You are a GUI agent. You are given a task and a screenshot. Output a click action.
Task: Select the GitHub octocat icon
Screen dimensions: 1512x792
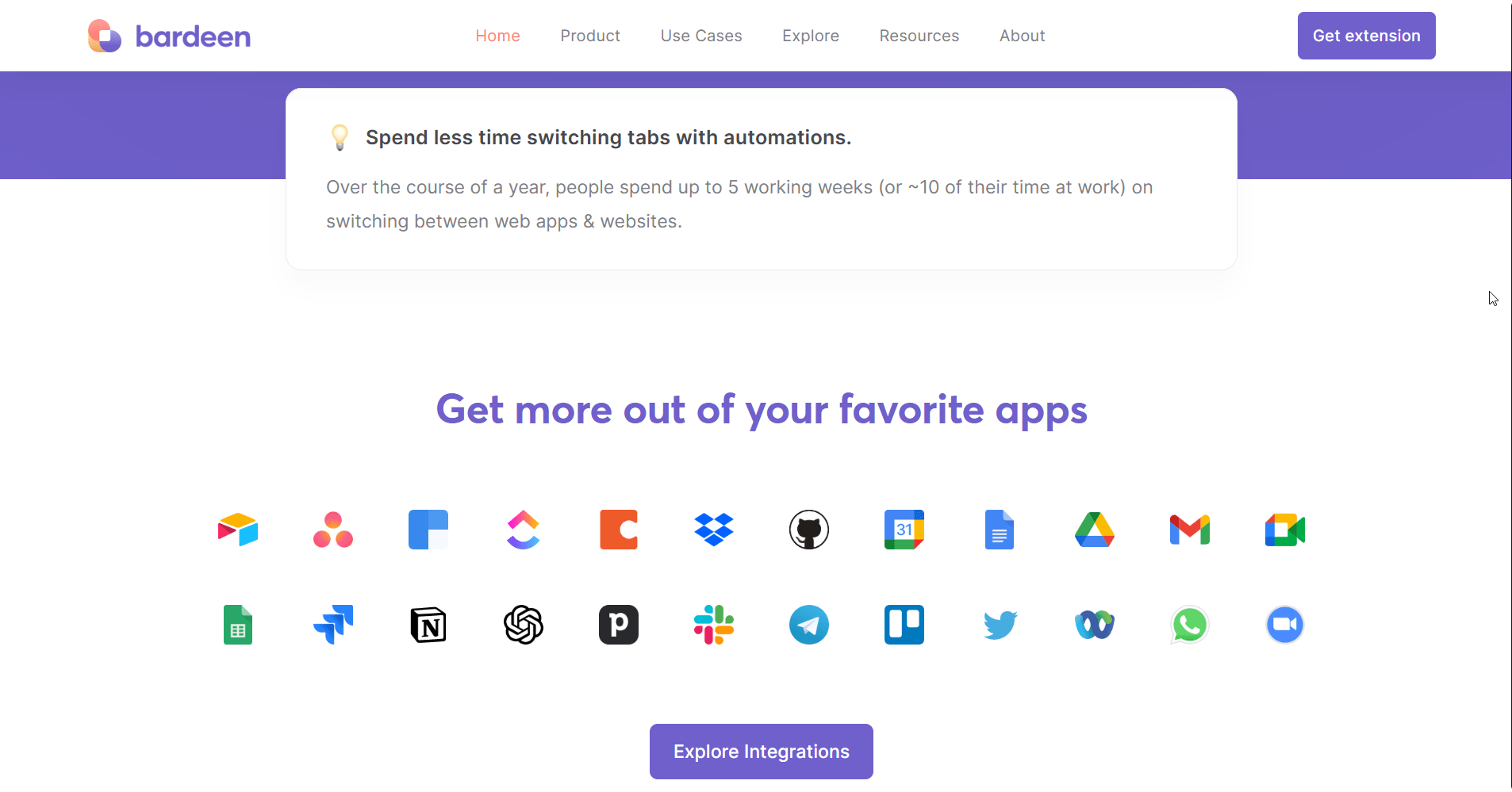pyautogui.click(x=809, y=530)
